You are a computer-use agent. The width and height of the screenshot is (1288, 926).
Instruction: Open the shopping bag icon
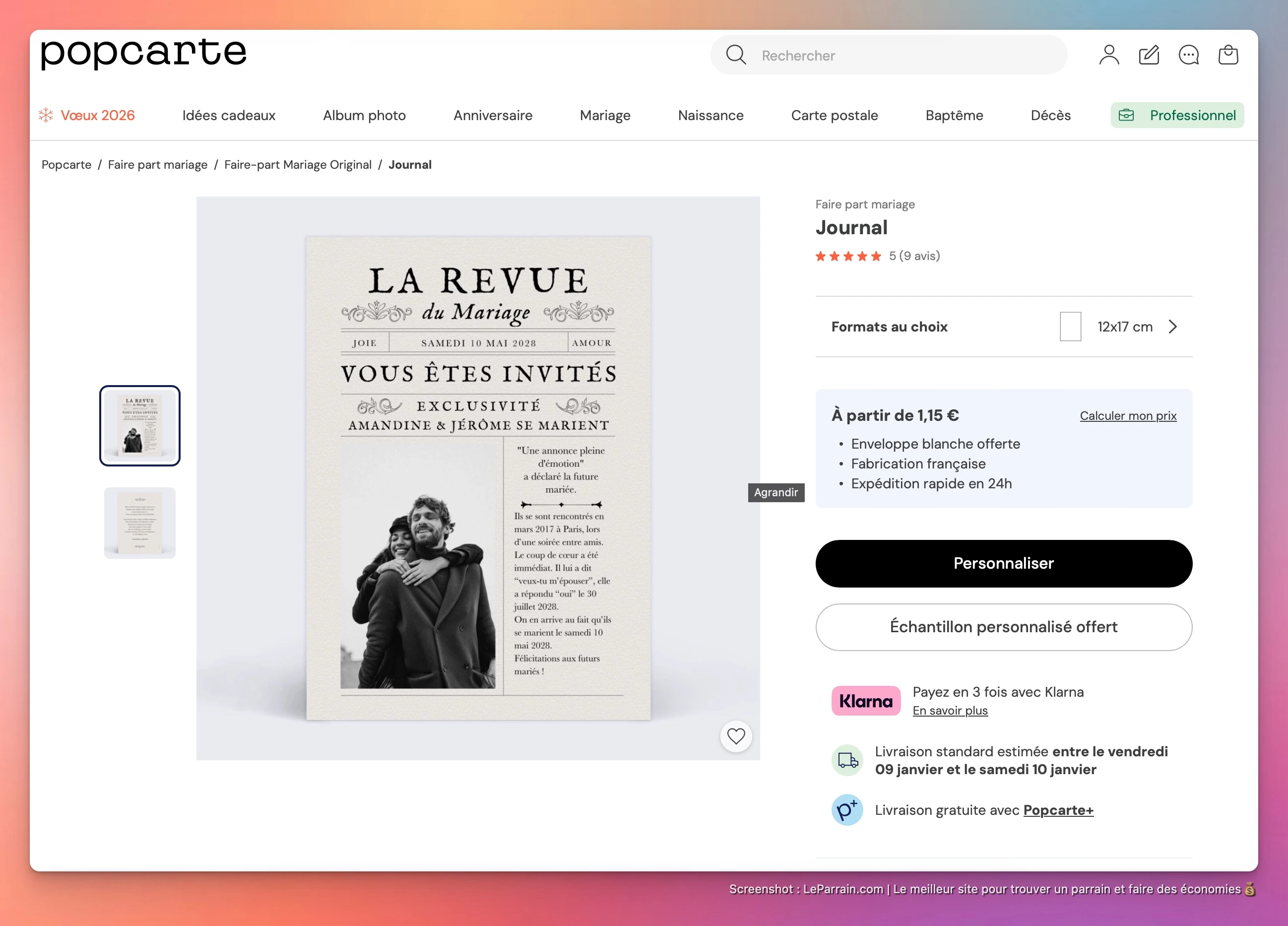[x=1228, y=55]
